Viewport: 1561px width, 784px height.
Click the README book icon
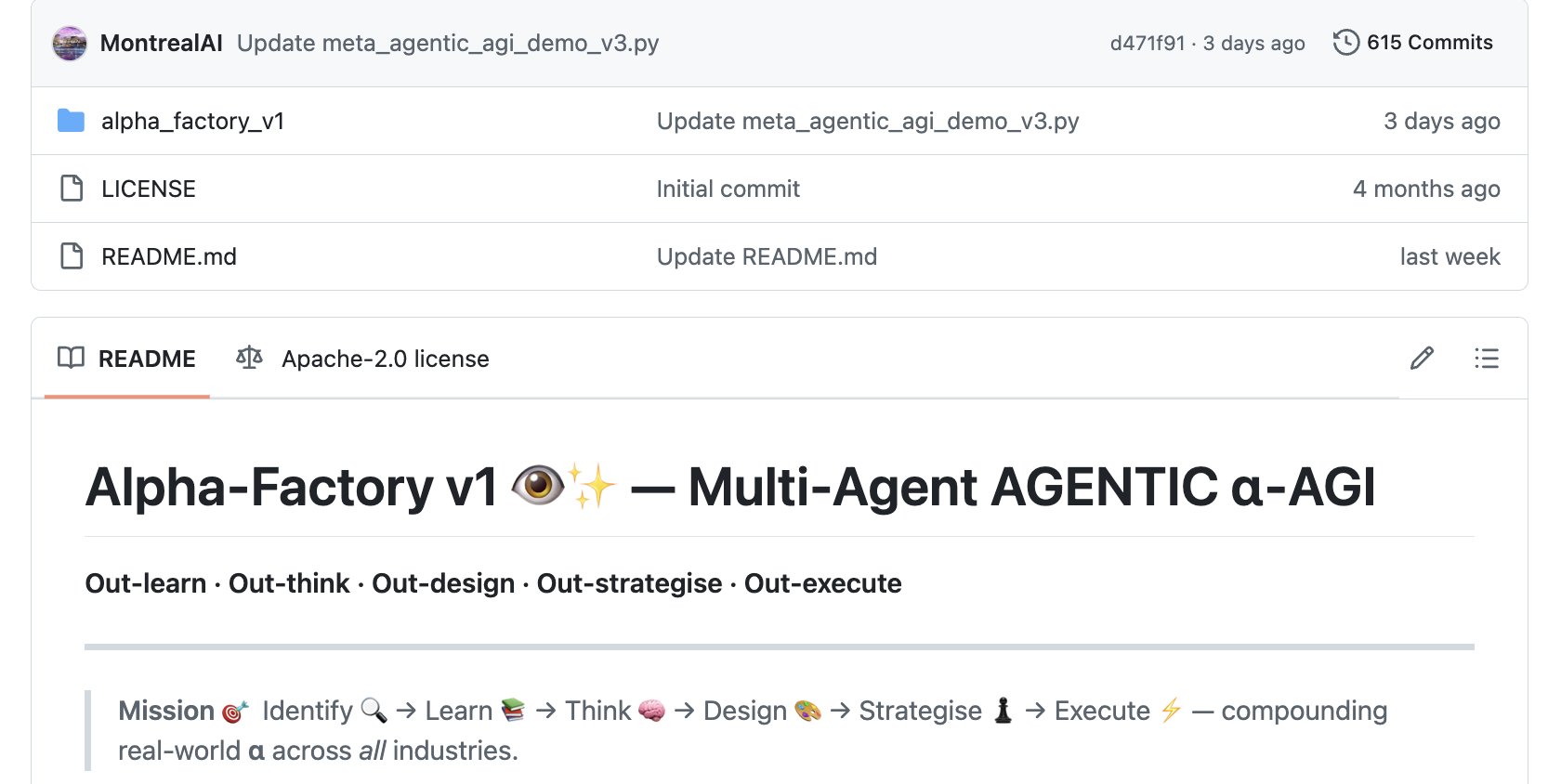tap(71, 358)
